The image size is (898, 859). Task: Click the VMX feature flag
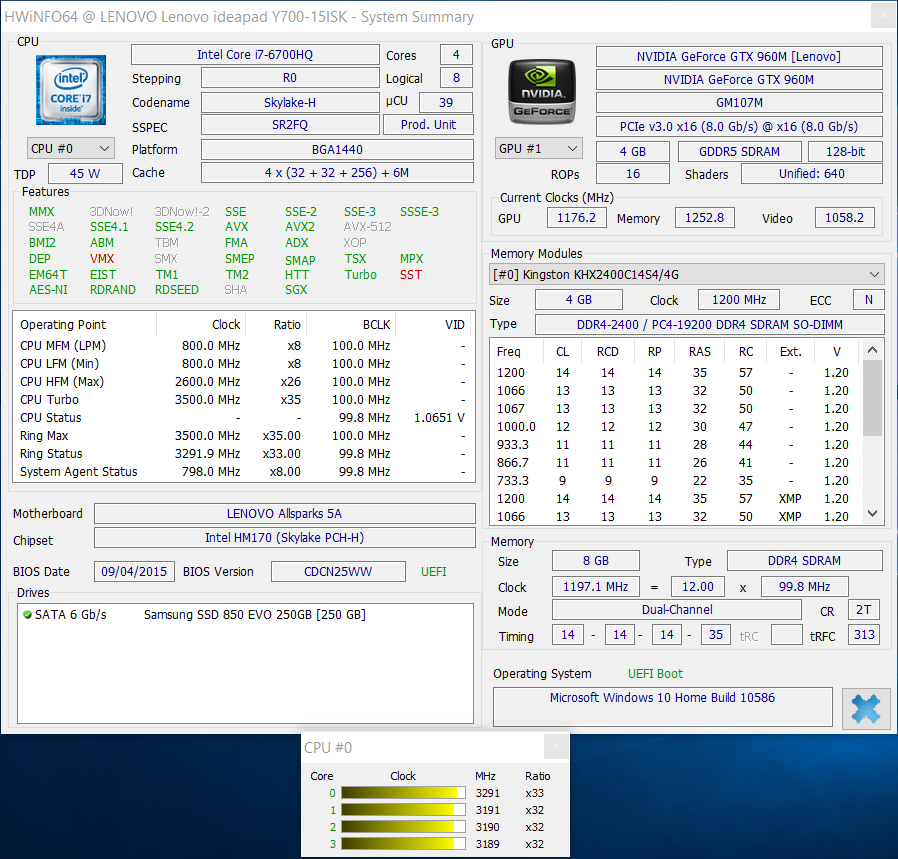pyautogui.click(x=102, y=259)
